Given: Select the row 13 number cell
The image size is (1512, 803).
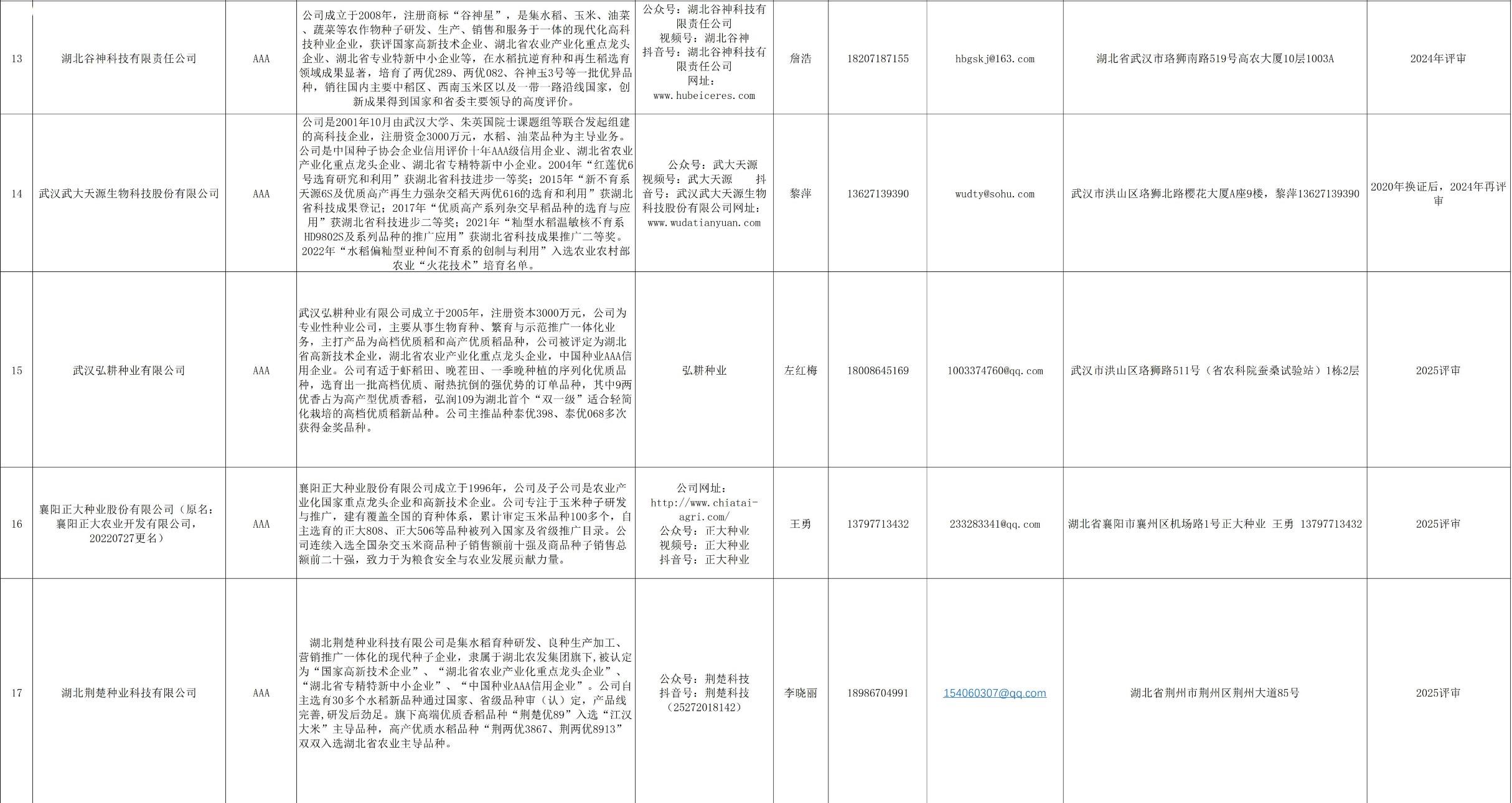Looking at the screenshot, I should click(16, 59).
